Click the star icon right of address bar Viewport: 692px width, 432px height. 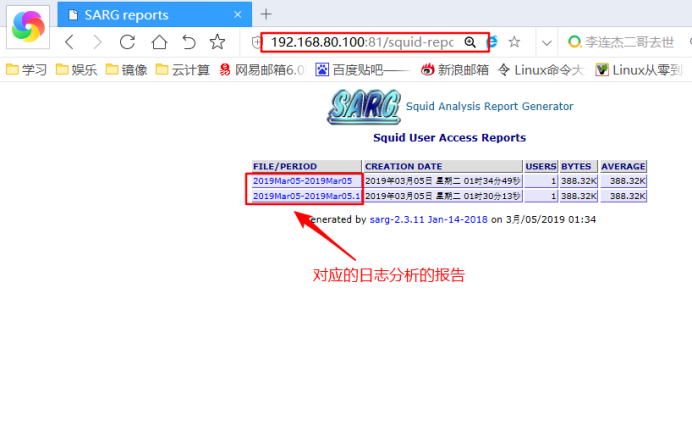pyautogui.click(x=514, y=42)
